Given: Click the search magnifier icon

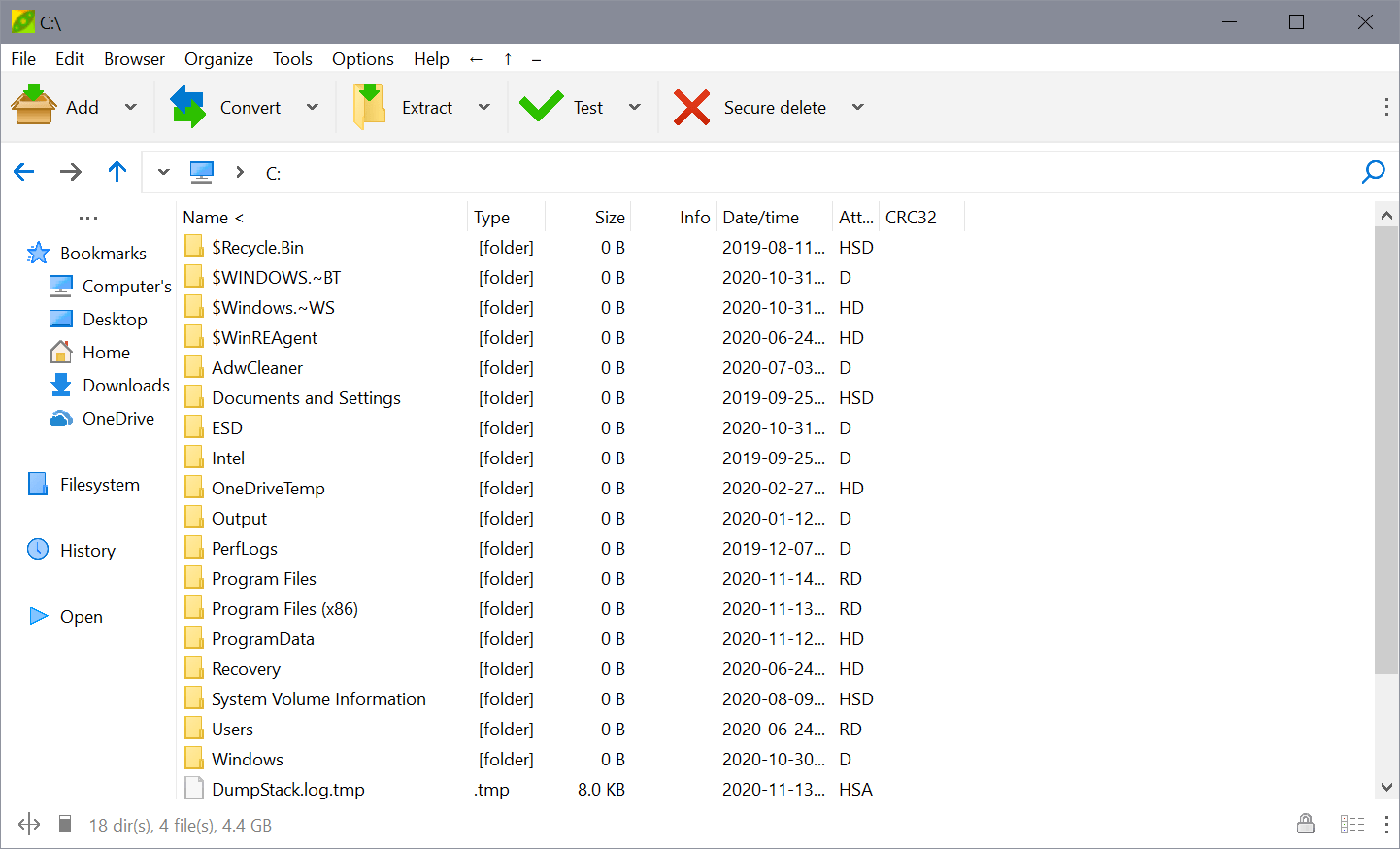Looking at the screenshot, I should [x=1374, y=172].
